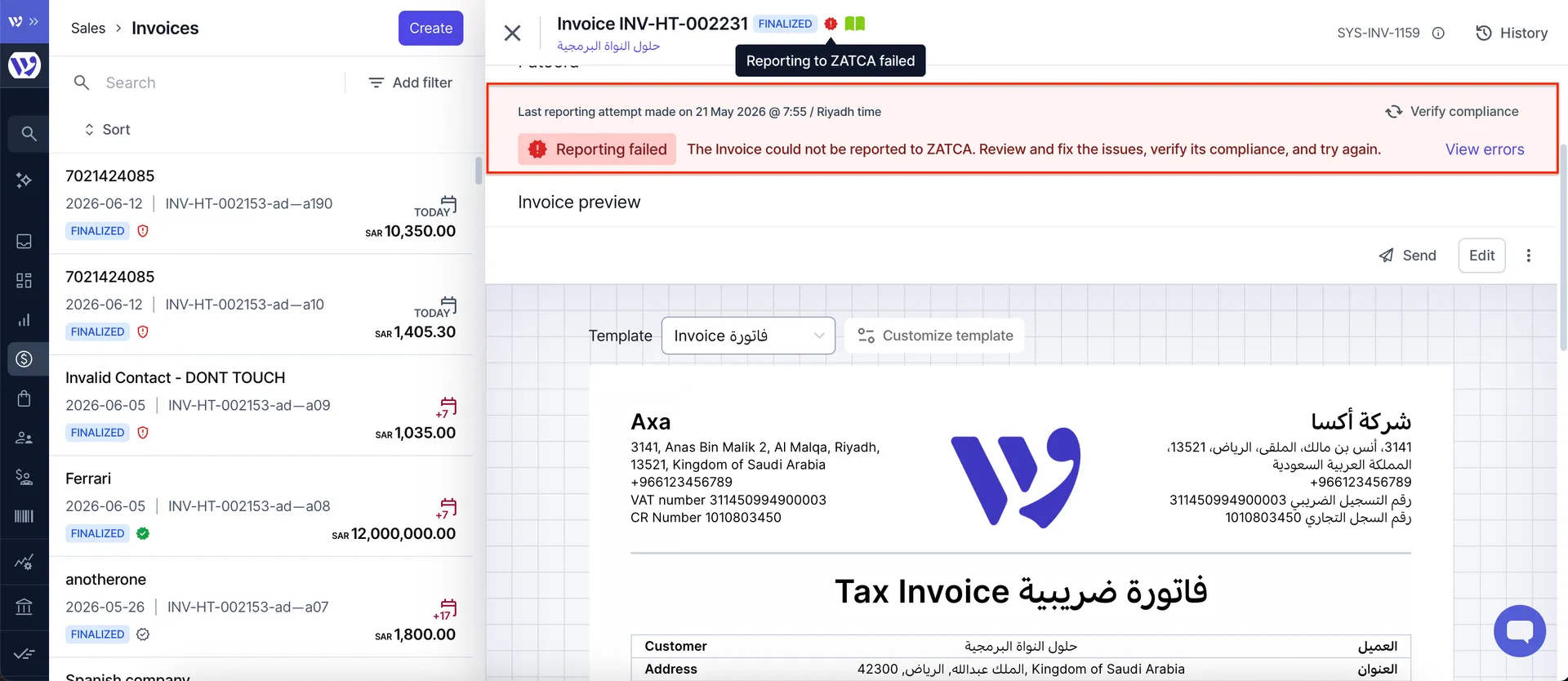This screenshot has height=681, width=1568.
Task: Click the green book icon in invoice header
Action: click(855, 24)
